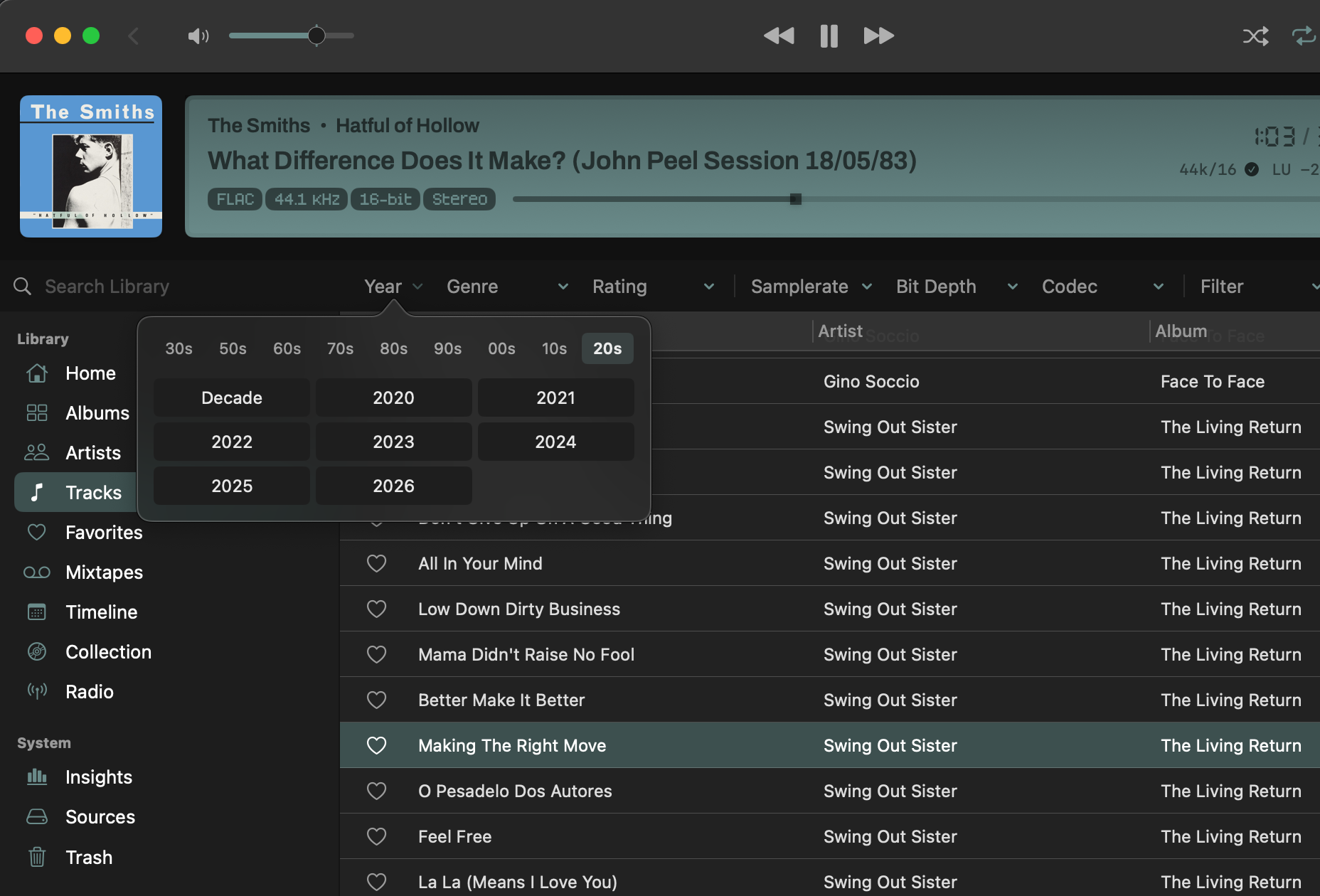
Task: Sort by the Album column header
Action: [1181, 331]
